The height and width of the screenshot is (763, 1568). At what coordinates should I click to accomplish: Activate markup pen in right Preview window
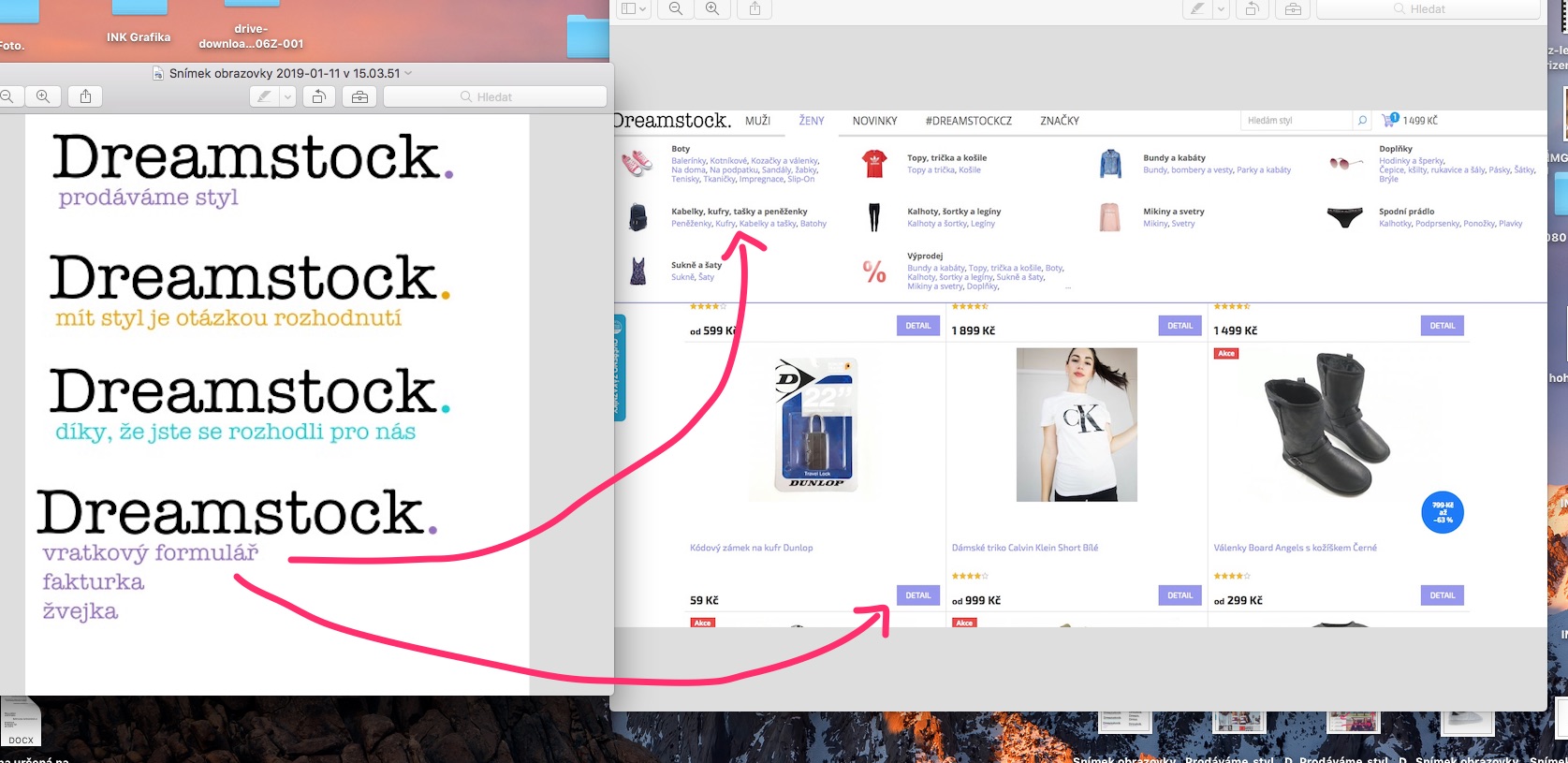[1197, 8]
